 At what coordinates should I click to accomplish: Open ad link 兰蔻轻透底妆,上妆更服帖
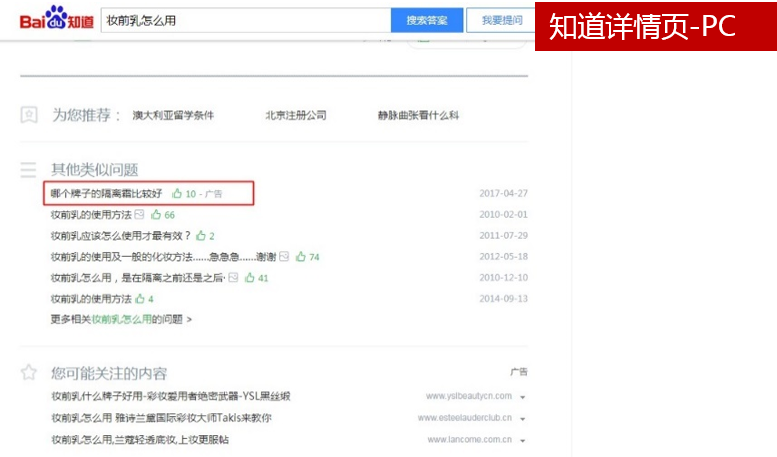140,440
